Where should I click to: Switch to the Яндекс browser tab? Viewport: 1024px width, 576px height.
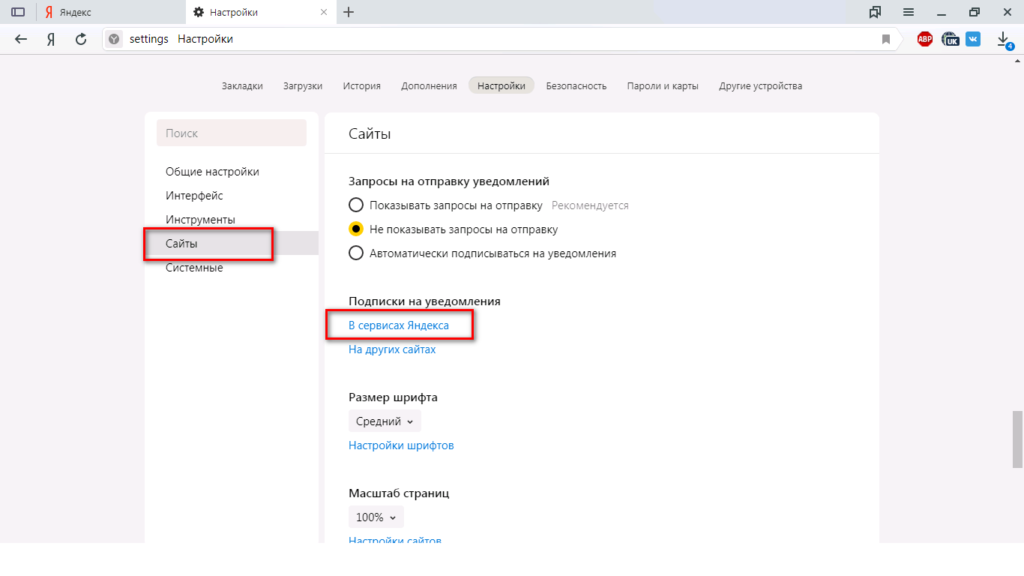(x=111, y=12)
